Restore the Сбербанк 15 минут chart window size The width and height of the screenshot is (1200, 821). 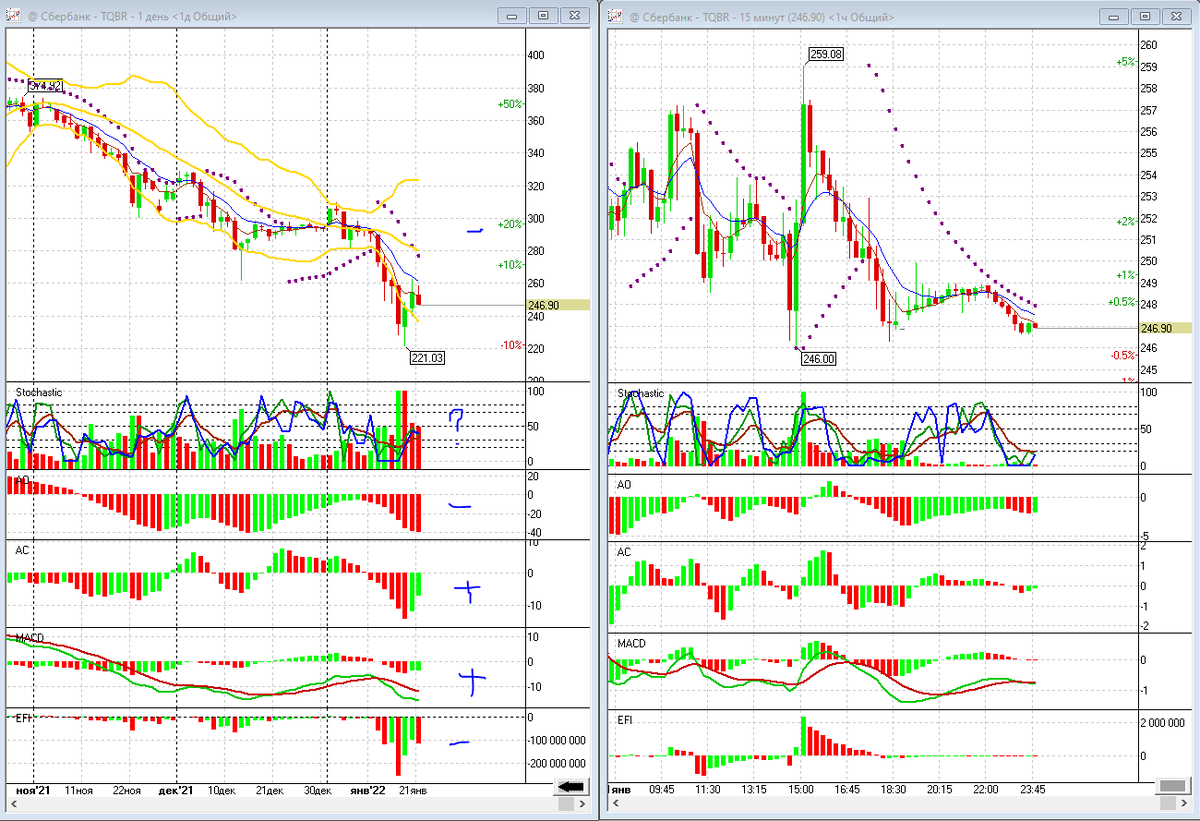(1145, 15)
